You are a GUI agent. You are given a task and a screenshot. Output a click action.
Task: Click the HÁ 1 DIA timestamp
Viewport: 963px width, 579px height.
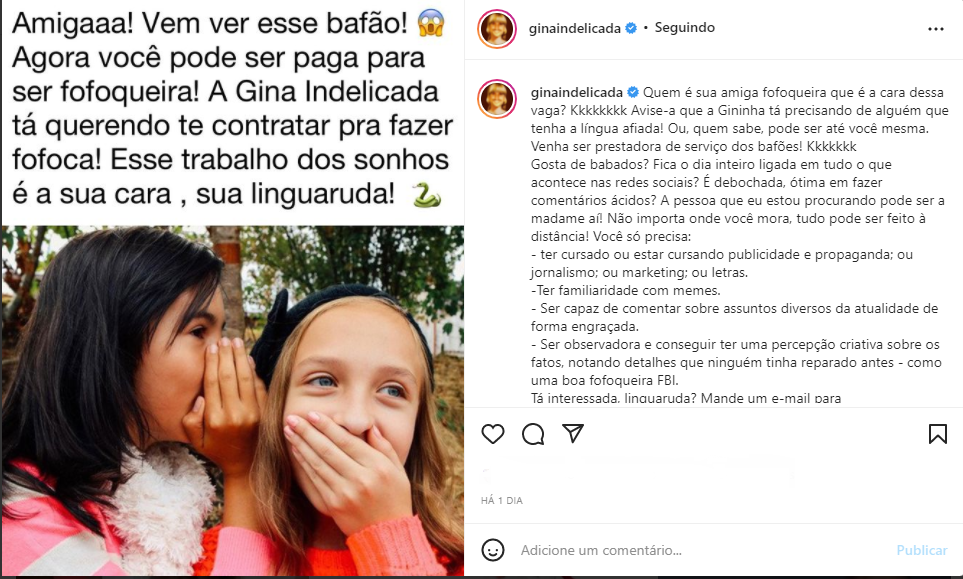[x=502, y=500]
